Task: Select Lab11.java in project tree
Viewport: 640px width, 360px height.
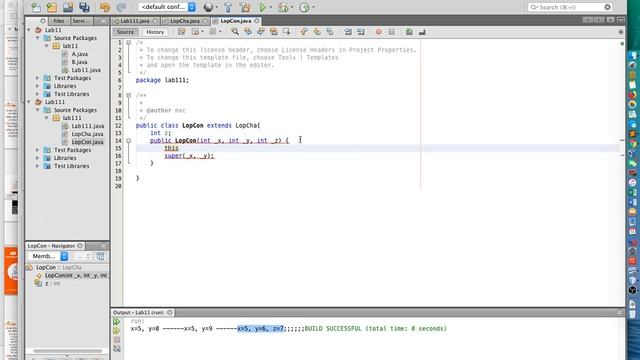Action: point(86,70)
